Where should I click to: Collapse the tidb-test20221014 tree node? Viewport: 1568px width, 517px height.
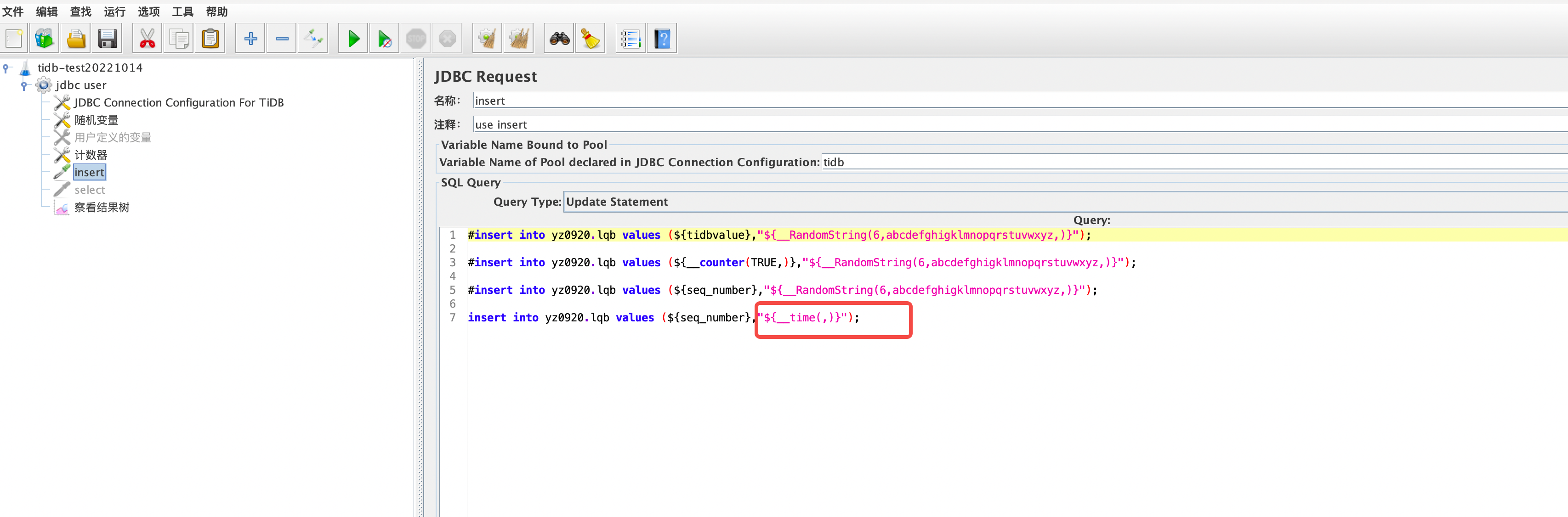coord(6,68)
